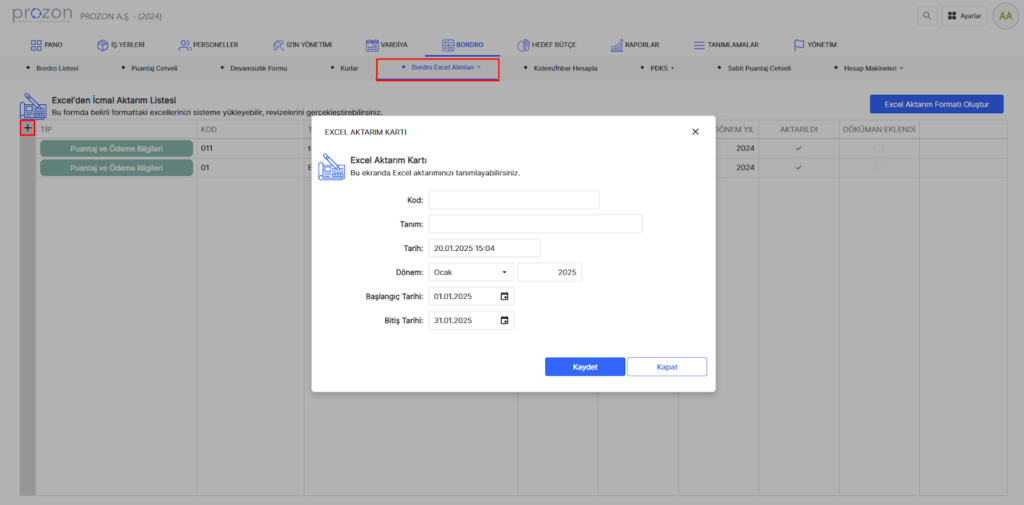The height and width of the screenshot is (505, 1024).
Task: Open Ayarlar settings grid button
Action: 964,16
